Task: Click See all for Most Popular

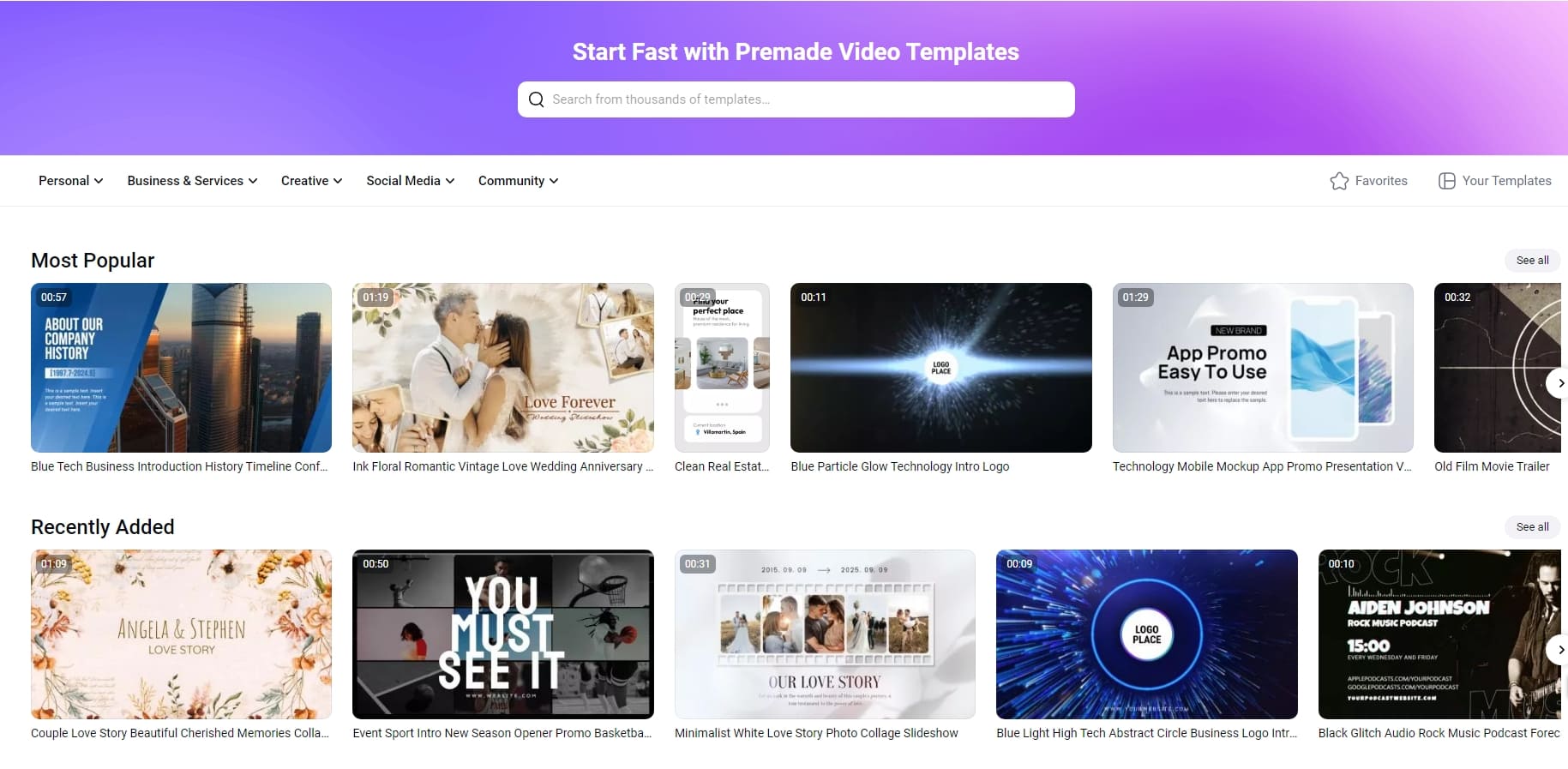Action: pyautogui.click(x=1532, y=261)
